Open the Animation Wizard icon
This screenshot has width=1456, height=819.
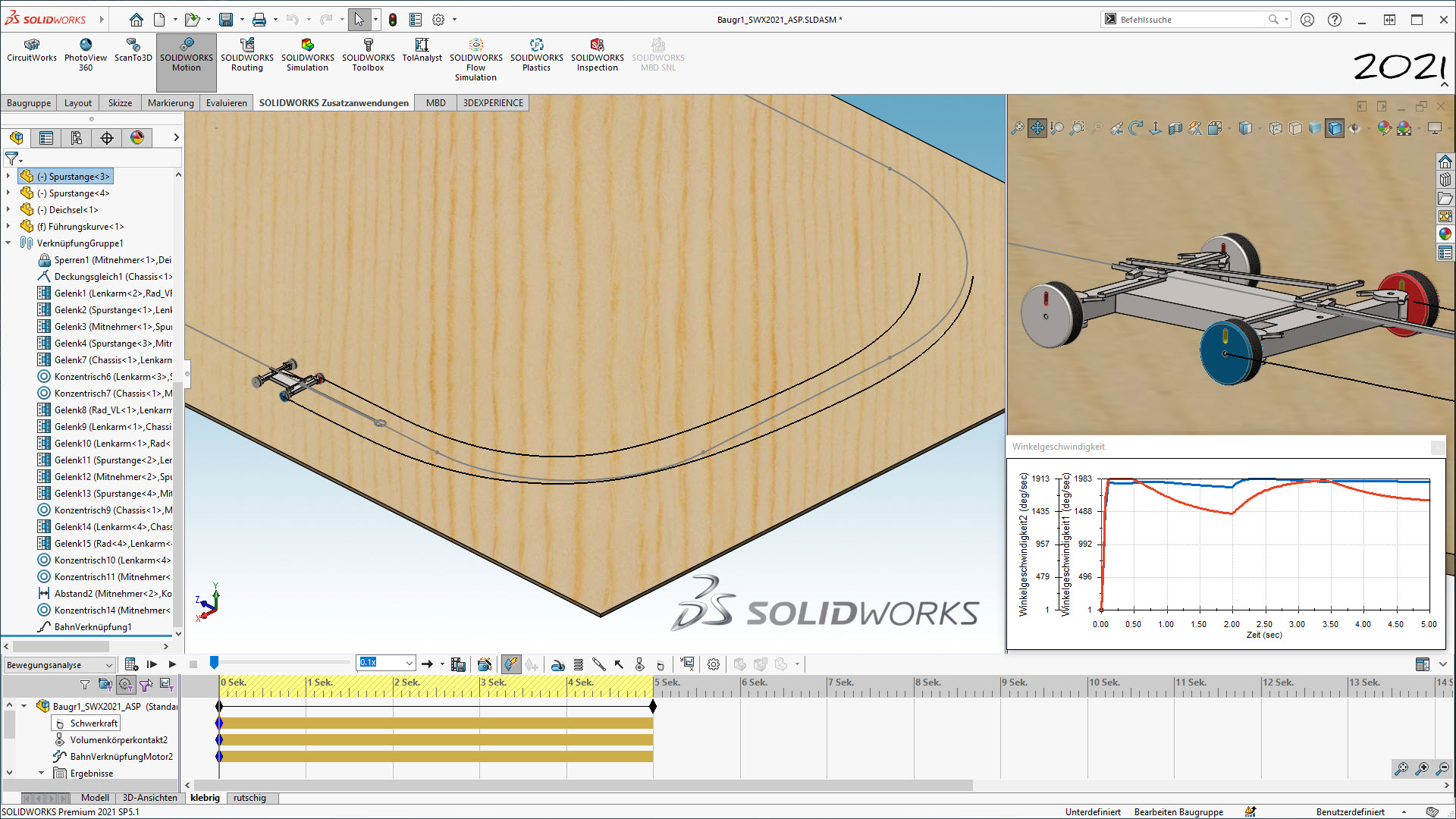tap(485, 664)
